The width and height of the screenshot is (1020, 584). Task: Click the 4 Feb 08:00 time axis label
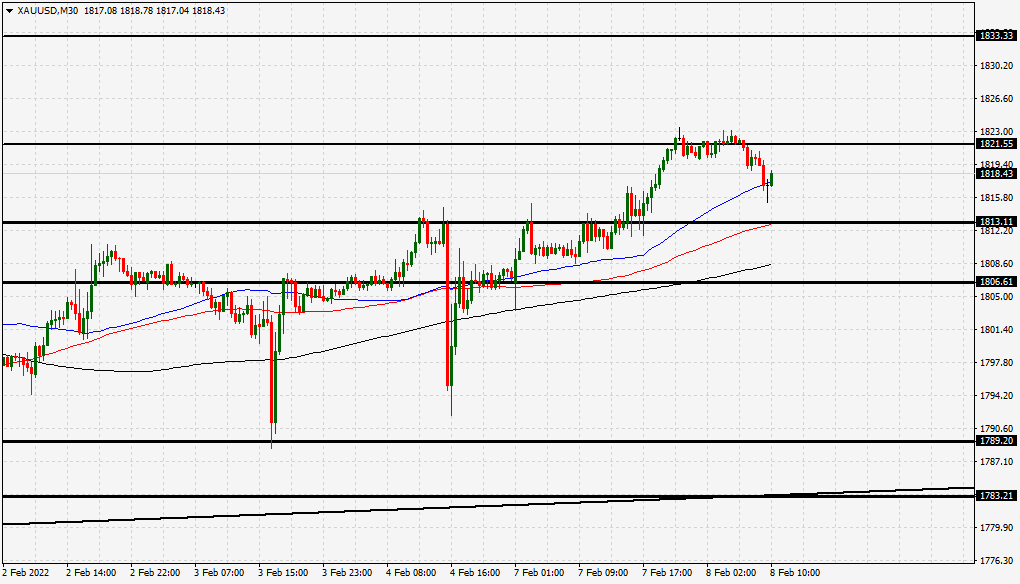tap(412, 573)
